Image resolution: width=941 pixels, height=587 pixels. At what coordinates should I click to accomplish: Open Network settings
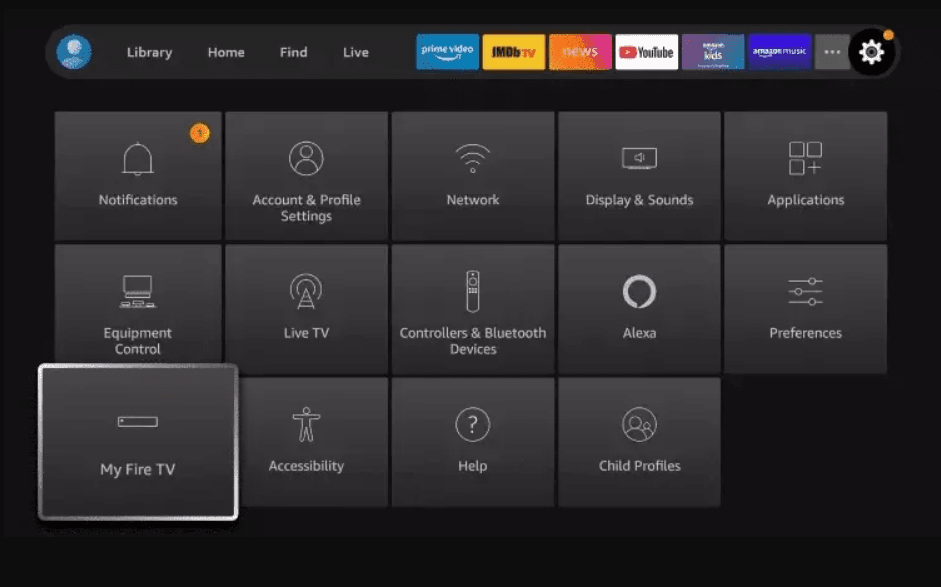tap(472, 176)
